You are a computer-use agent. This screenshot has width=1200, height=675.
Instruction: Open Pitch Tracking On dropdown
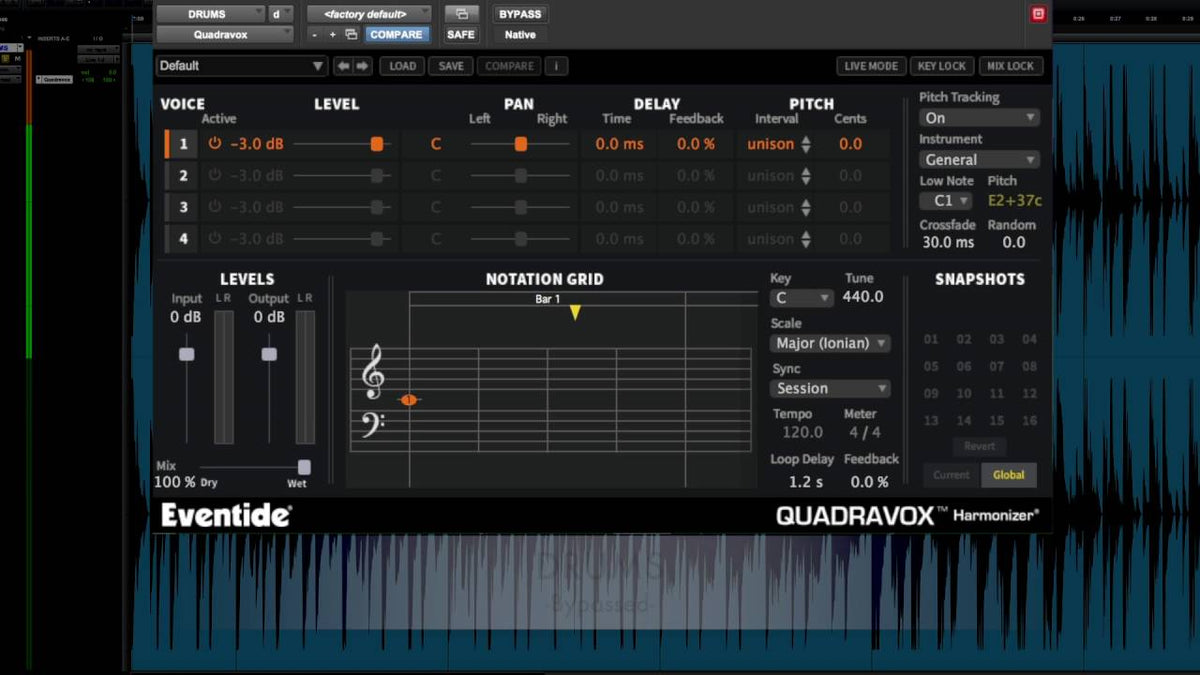pos(979,117)
